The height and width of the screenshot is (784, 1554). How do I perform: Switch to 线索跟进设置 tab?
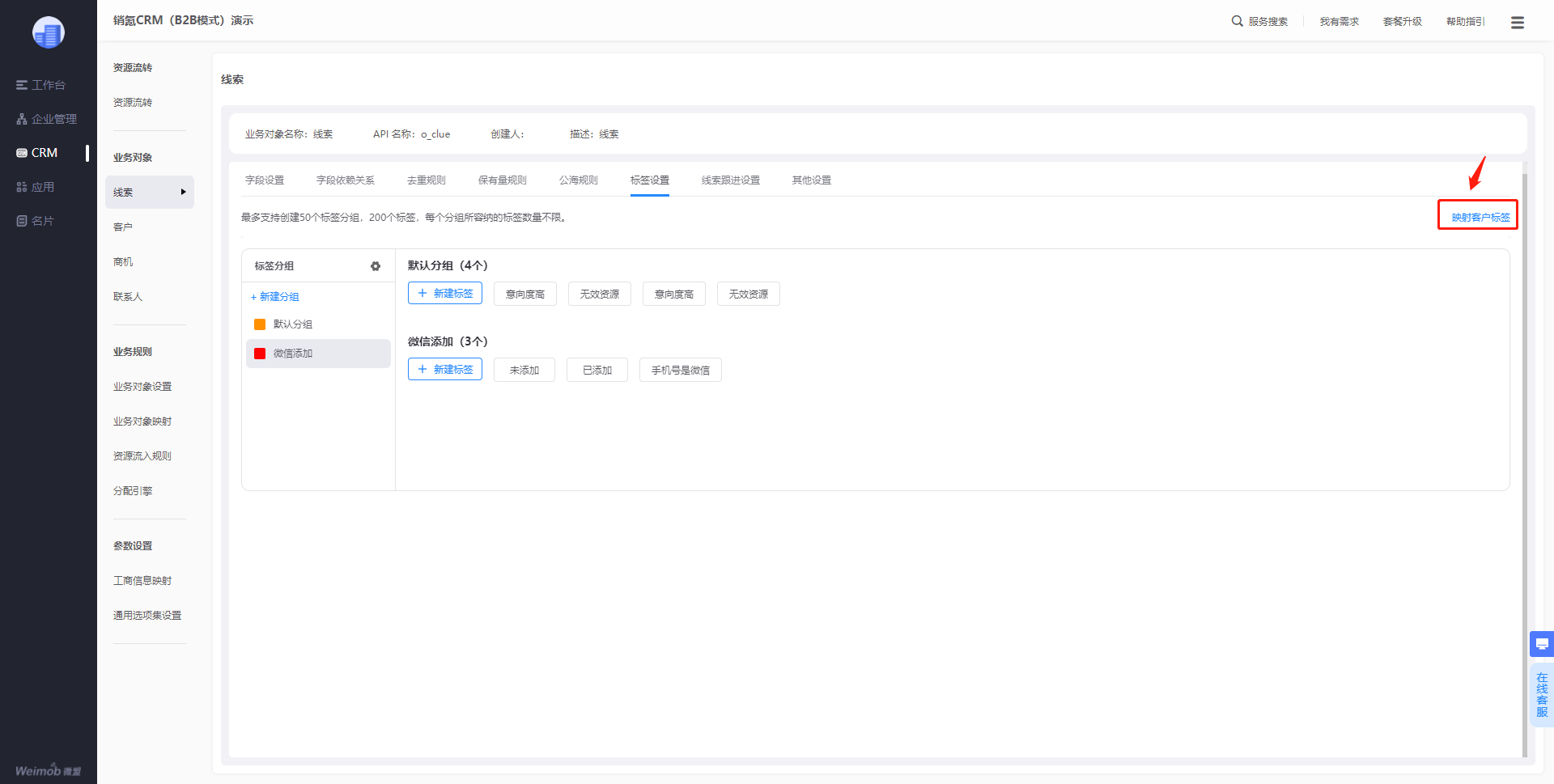(x=731, y=180)
